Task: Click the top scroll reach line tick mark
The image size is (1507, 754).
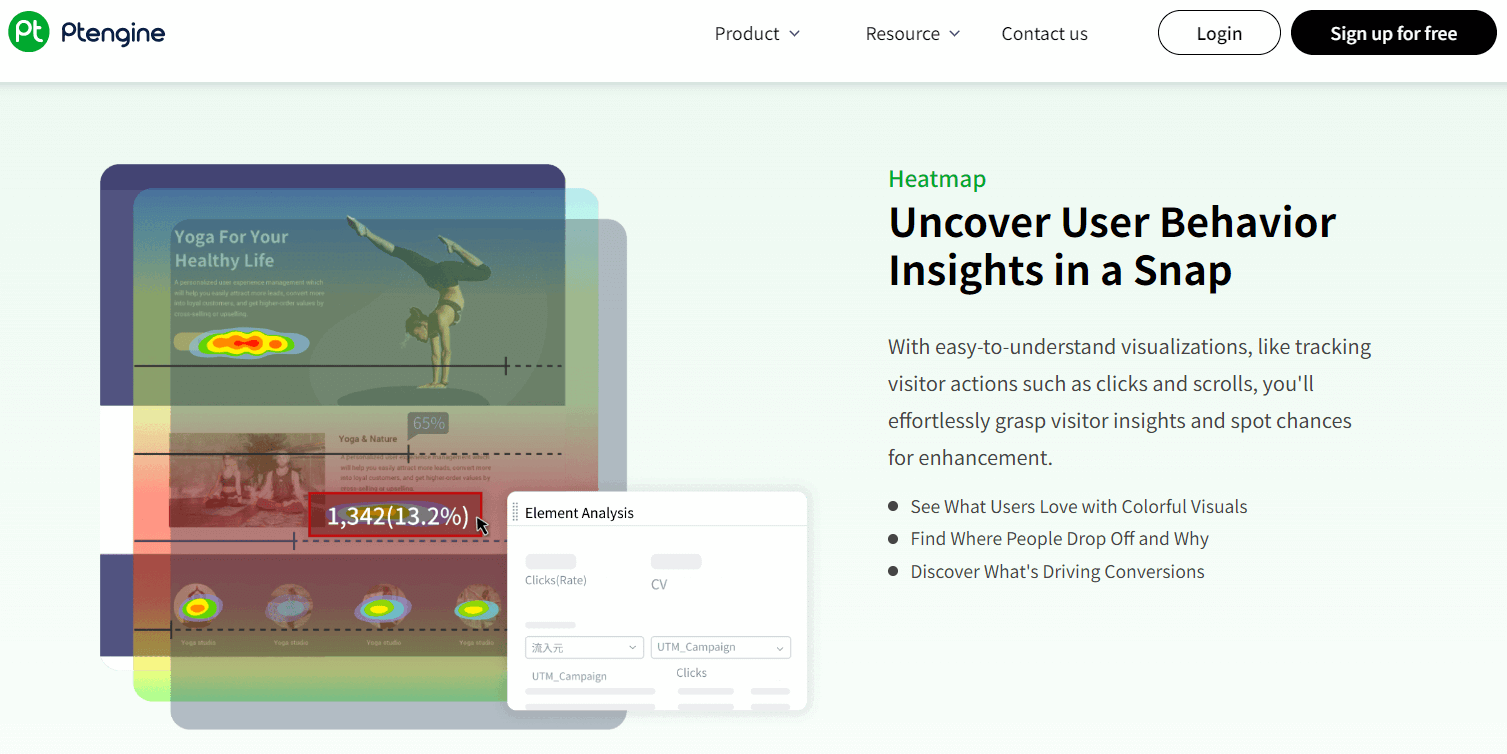Action: (x=506, y=366)
